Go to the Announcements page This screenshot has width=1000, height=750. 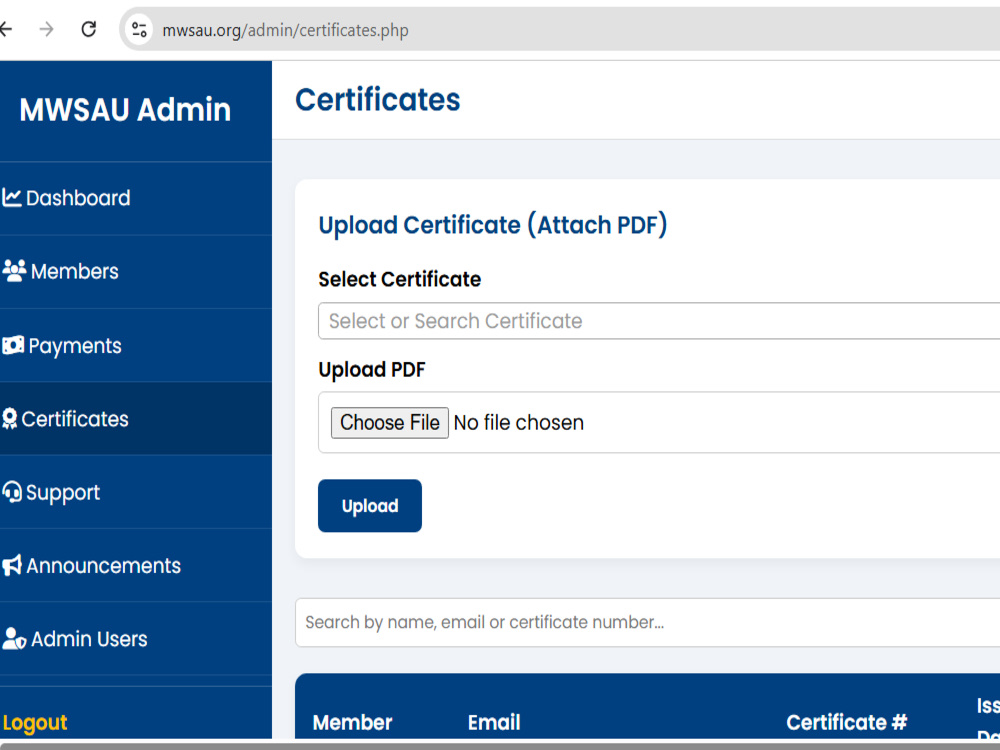point(136,565)
